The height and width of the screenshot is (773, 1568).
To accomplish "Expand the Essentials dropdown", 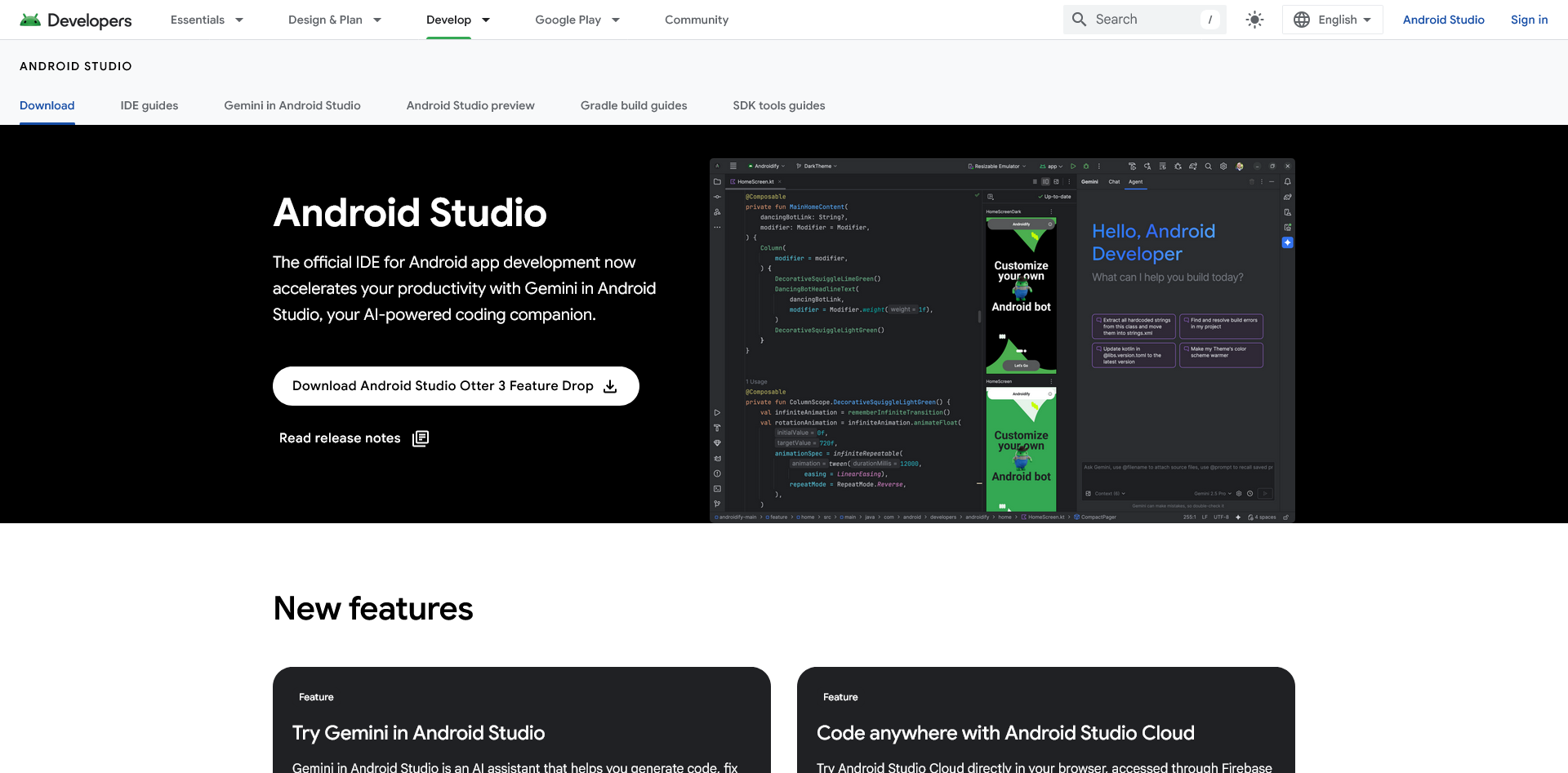I will pyautogui.click(x=206, y=19).
